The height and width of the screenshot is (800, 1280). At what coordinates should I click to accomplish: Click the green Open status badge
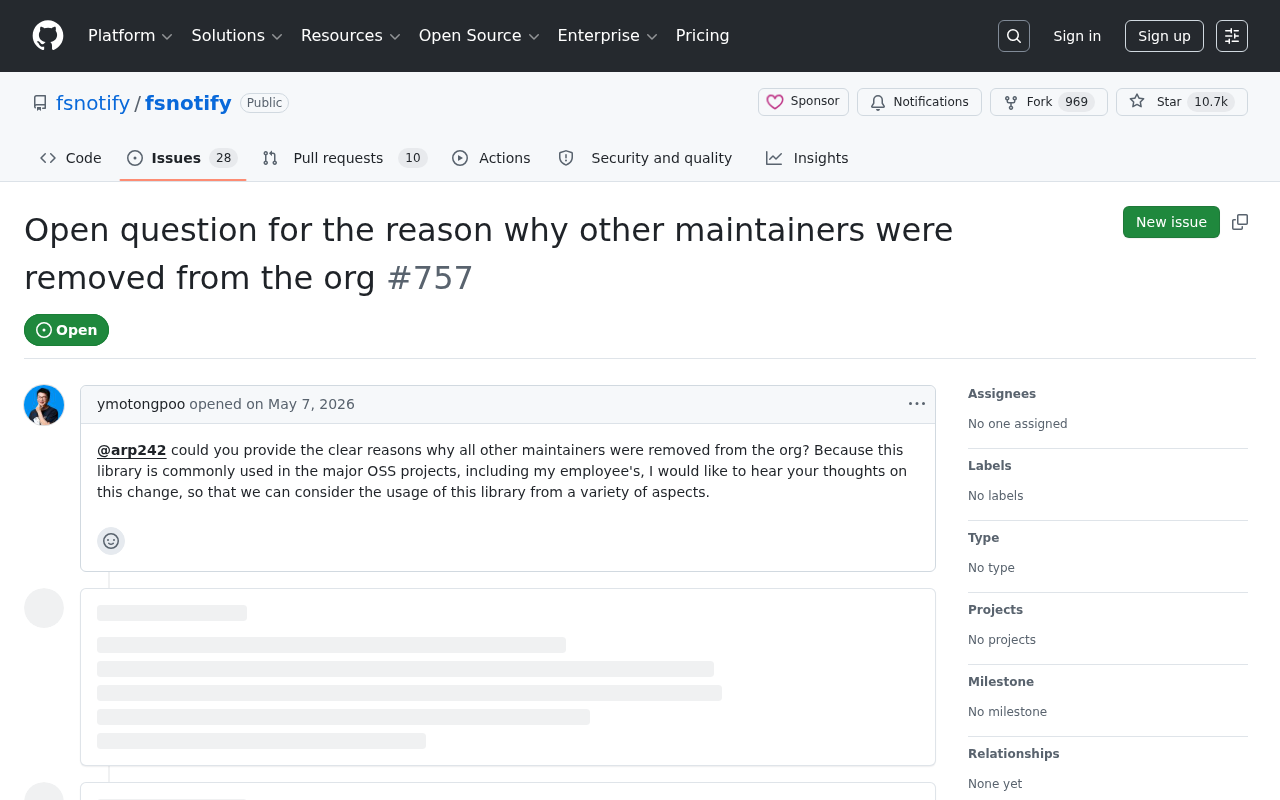coord(66,330)
